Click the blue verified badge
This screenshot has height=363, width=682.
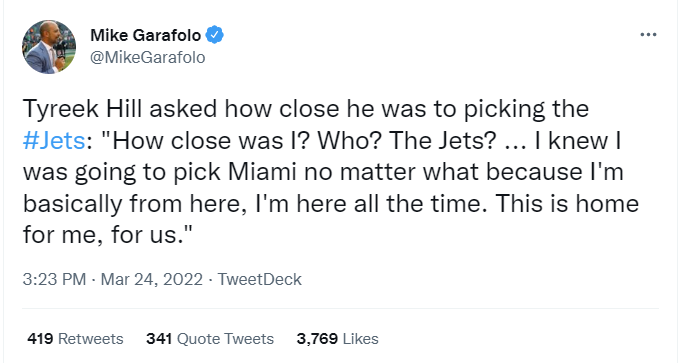coord(214,35)
